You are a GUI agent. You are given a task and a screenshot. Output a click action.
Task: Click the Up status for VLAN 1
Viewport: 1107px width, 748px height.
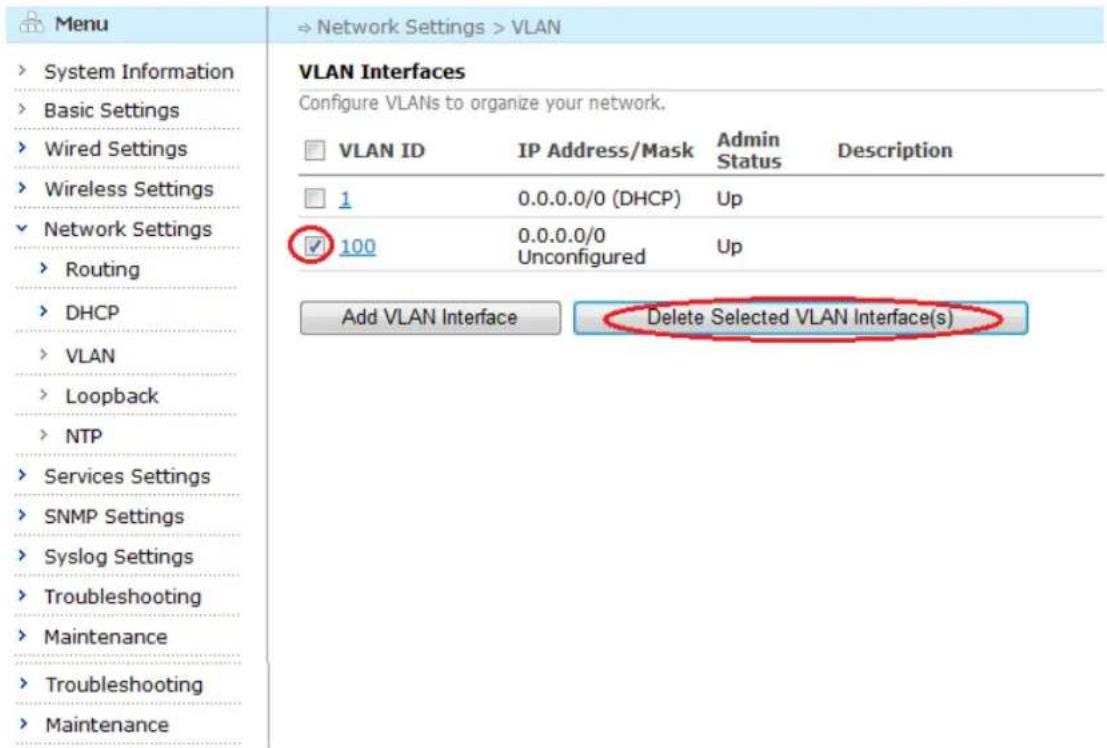pos(729,199)
